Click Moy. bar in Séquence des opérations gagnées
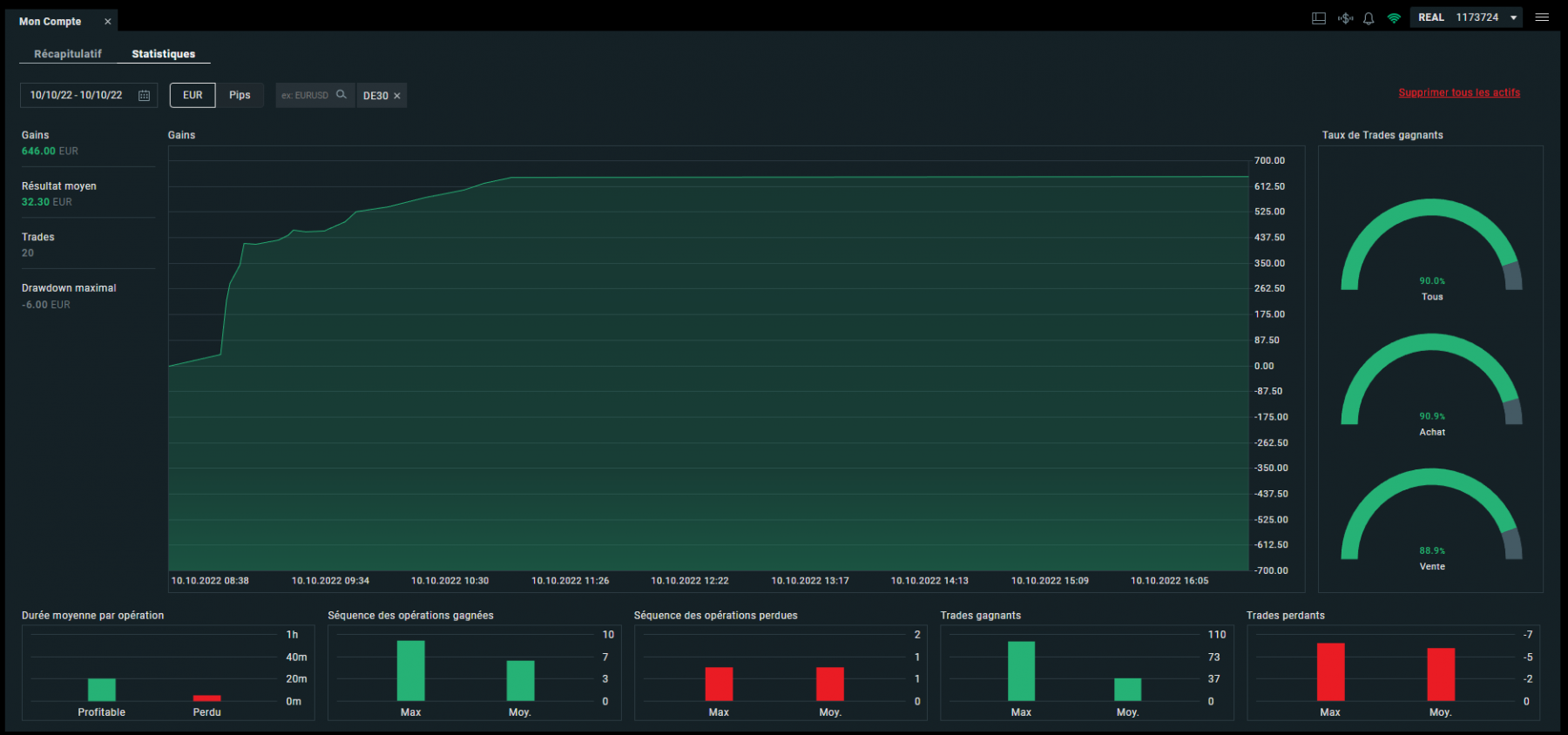 tap(520, 681)
